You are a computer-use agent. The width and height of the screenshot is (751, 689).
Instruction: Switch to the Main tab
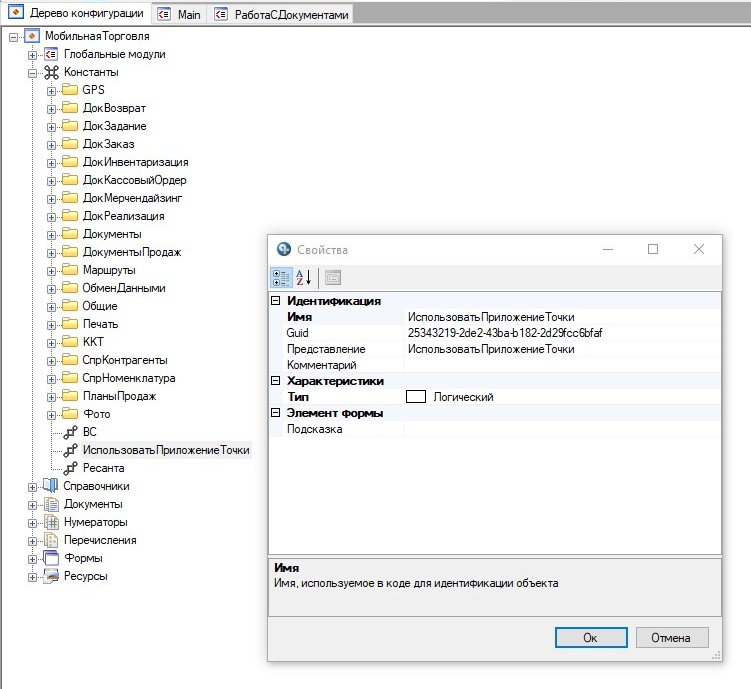coord(180,15)
